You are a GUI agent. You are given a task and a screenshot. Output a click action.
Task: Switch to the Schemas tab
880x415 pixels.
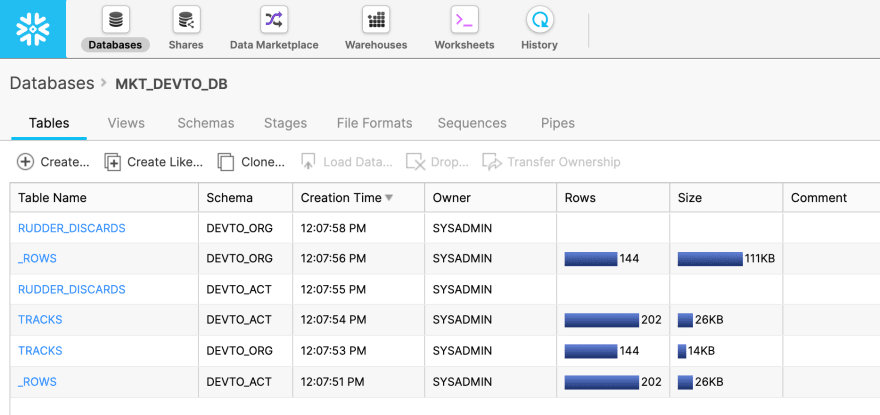pyautogui.click(x=206, y=123)
